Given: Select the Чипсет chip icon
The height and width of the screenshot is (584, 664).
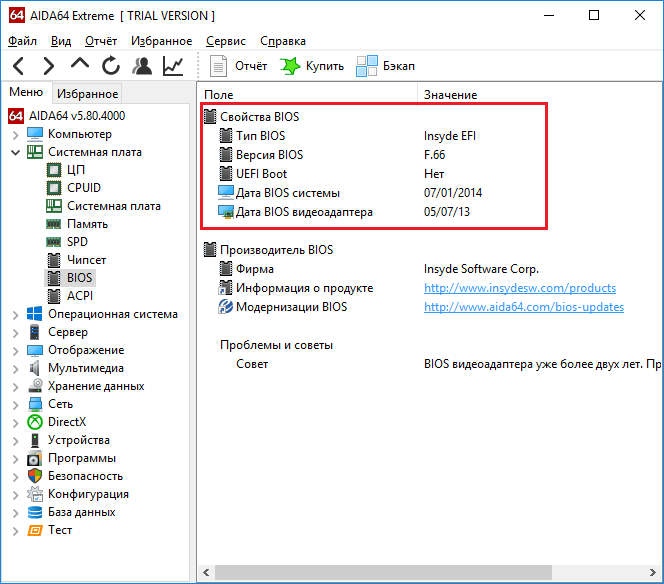Looking at the screenshot, I should pyautogui.click(x=54, y=260).
